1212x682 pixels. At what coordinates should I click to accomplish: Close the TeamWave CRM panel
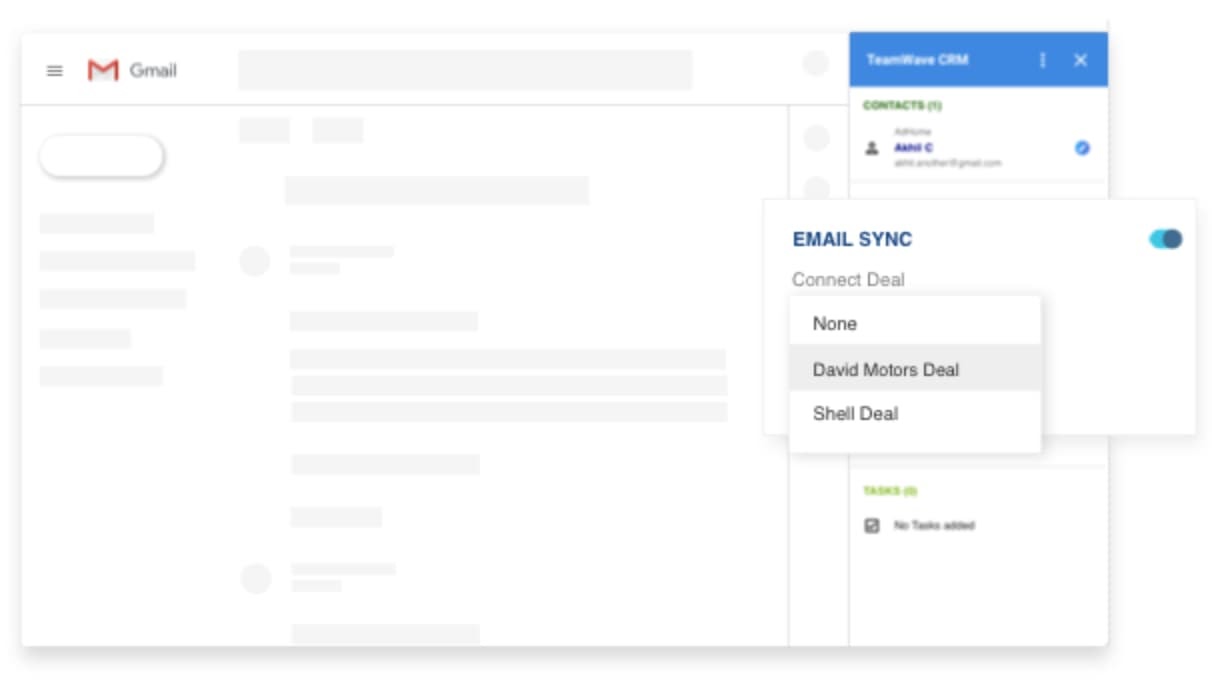pyautogui.click(x=1080, y=60)
